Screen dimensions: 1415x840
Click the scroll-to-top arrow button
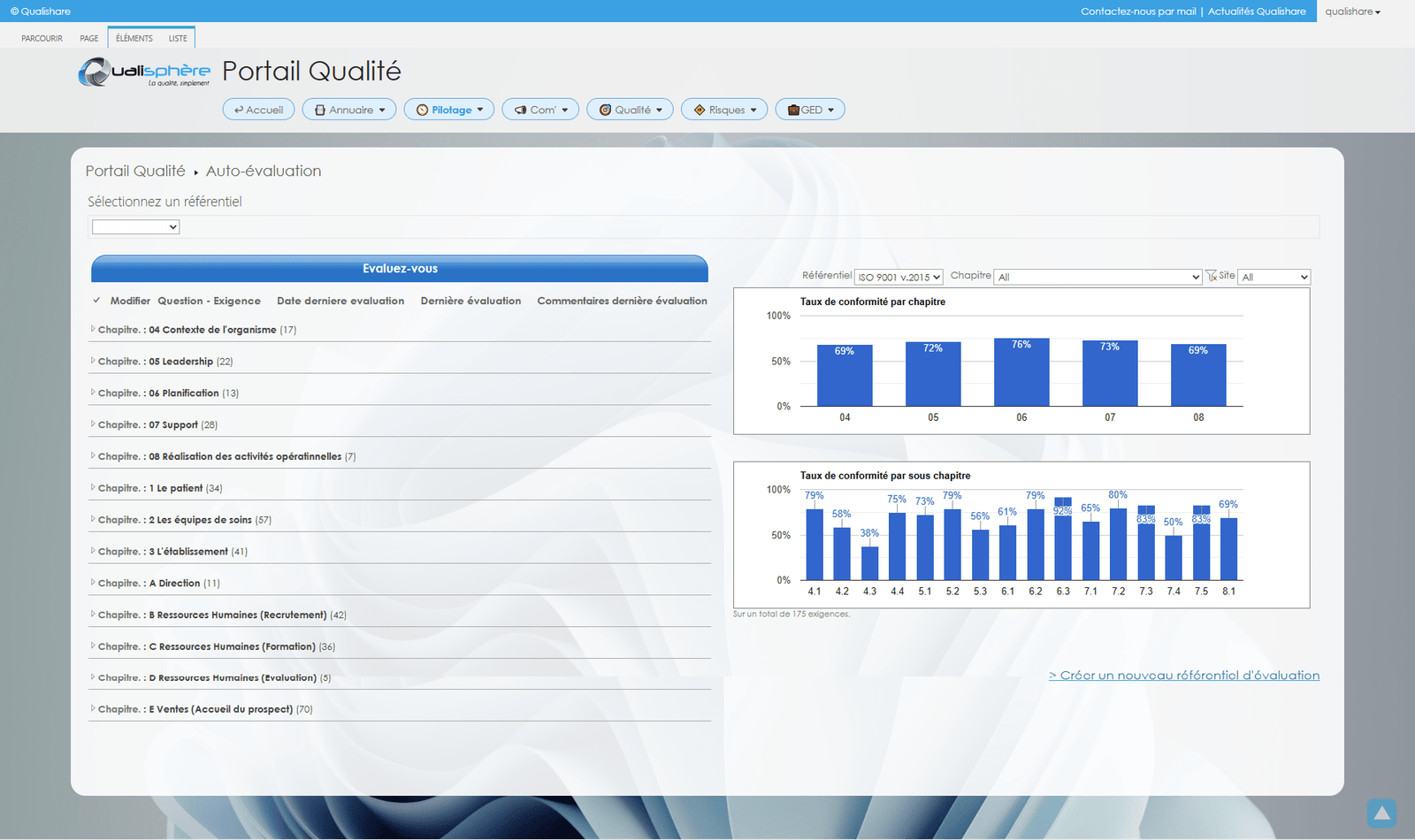point(1381,813)
